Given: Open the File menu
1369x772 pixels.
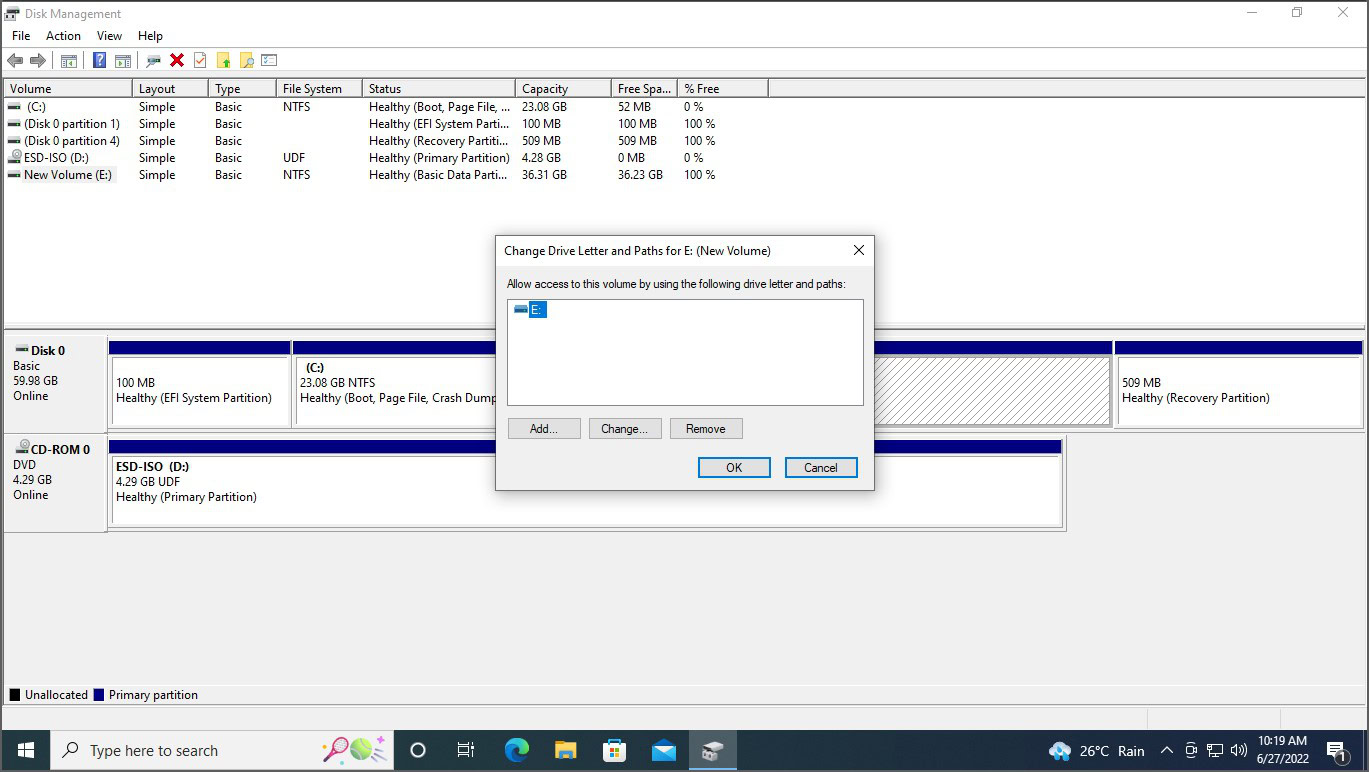Looking at the screenshot, I should pyautogui.click(x=21, y=36).
